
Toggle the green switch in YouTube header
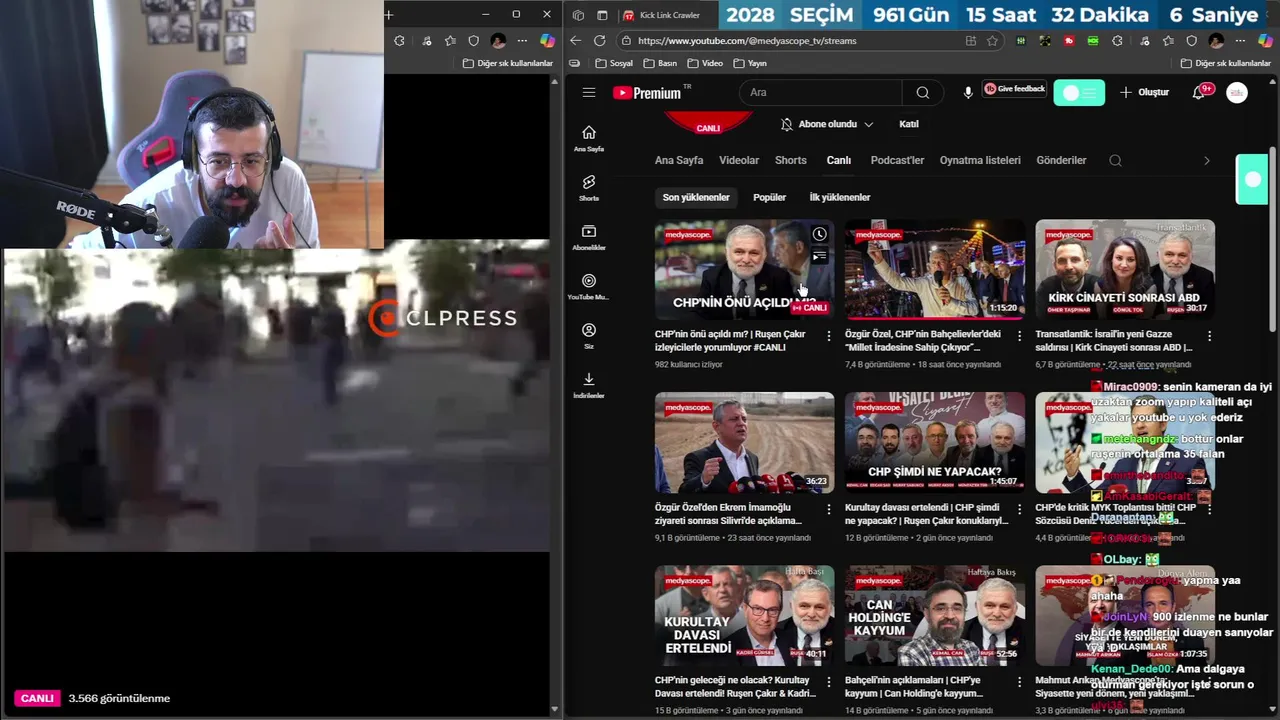[x=1079, y=93]
